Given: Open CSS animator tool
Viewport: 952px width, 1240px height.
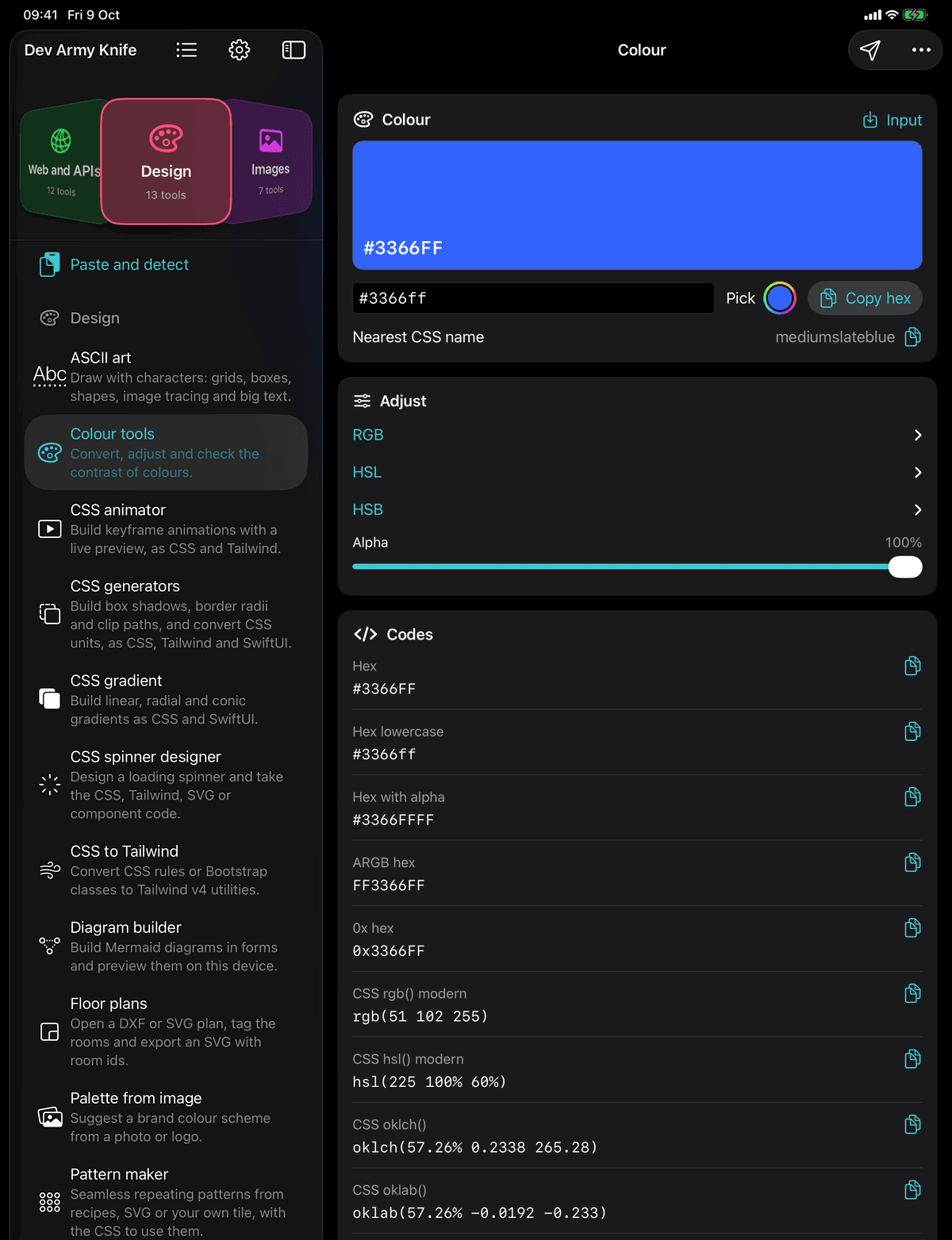Looking at the screenshot, I should pos(166,528).
